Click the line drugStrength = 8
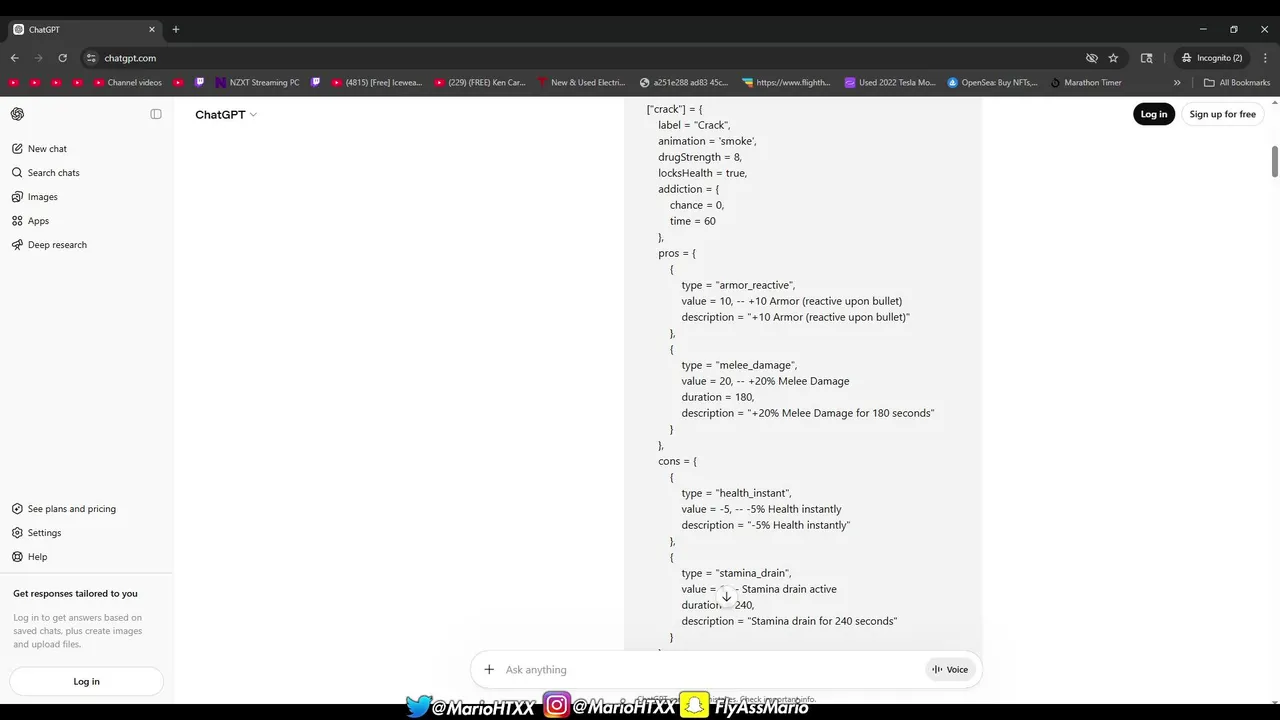Viewport: 1280px width, 720px height. (x=700, y=157)
